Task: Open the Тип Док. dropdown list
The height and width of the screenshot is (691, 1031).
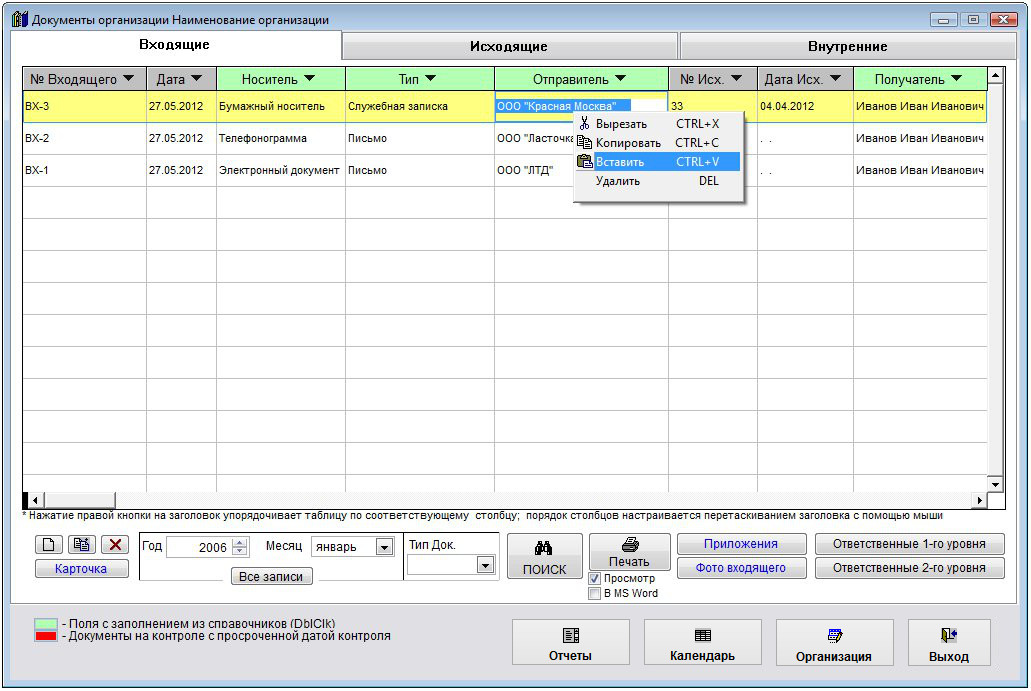Action: coord(485,565)
